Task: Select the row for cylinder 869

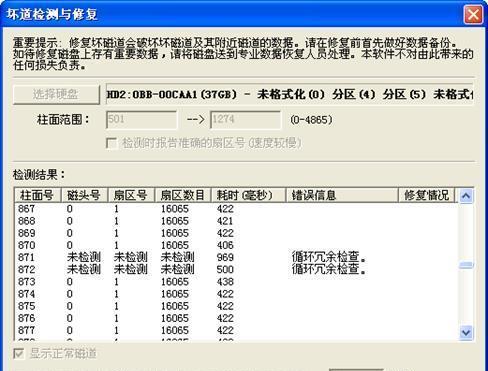Action: tap(236, 233)
